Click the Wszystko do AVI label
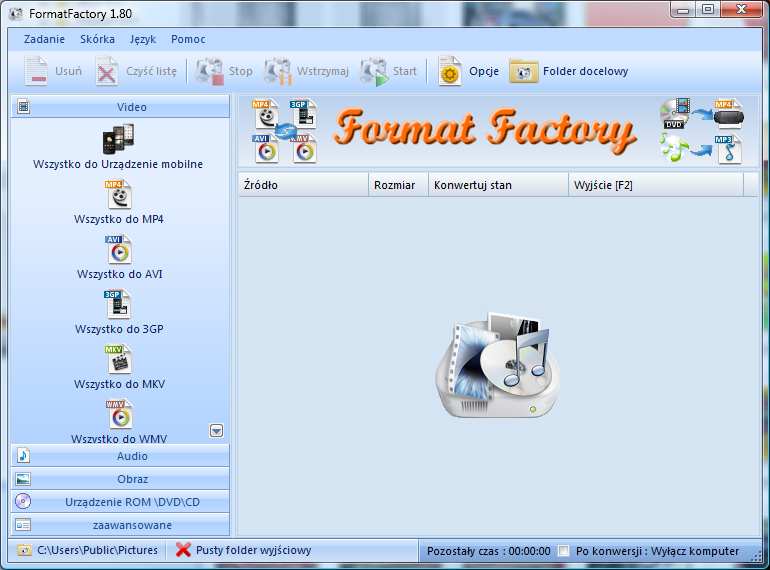The height and width of the screenshot is (570, 770). click(119, 274)
